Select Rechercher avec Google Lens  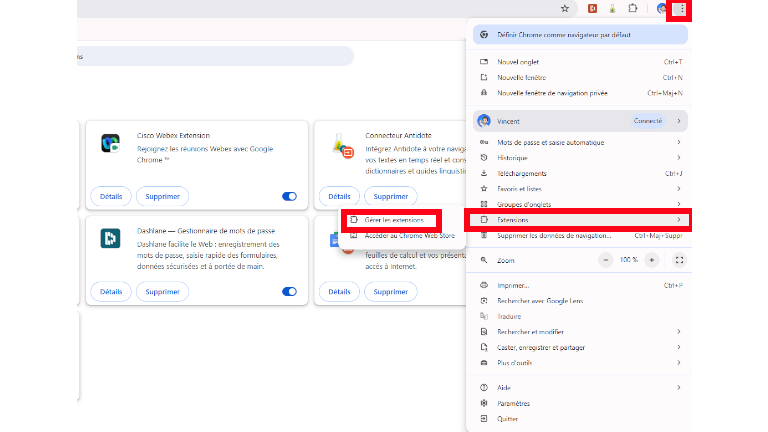580,301
